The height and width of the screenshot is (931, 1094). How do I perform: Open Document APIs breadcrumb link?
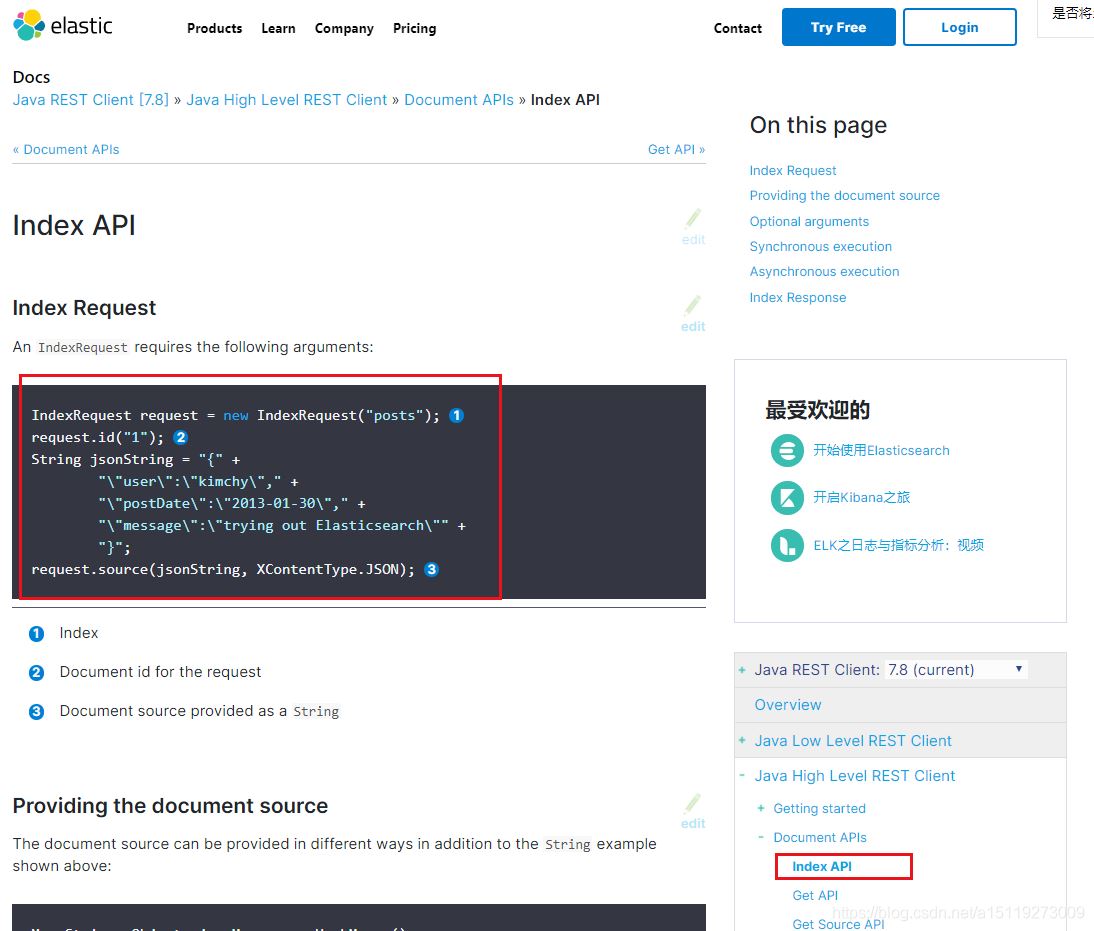(459, 100)
